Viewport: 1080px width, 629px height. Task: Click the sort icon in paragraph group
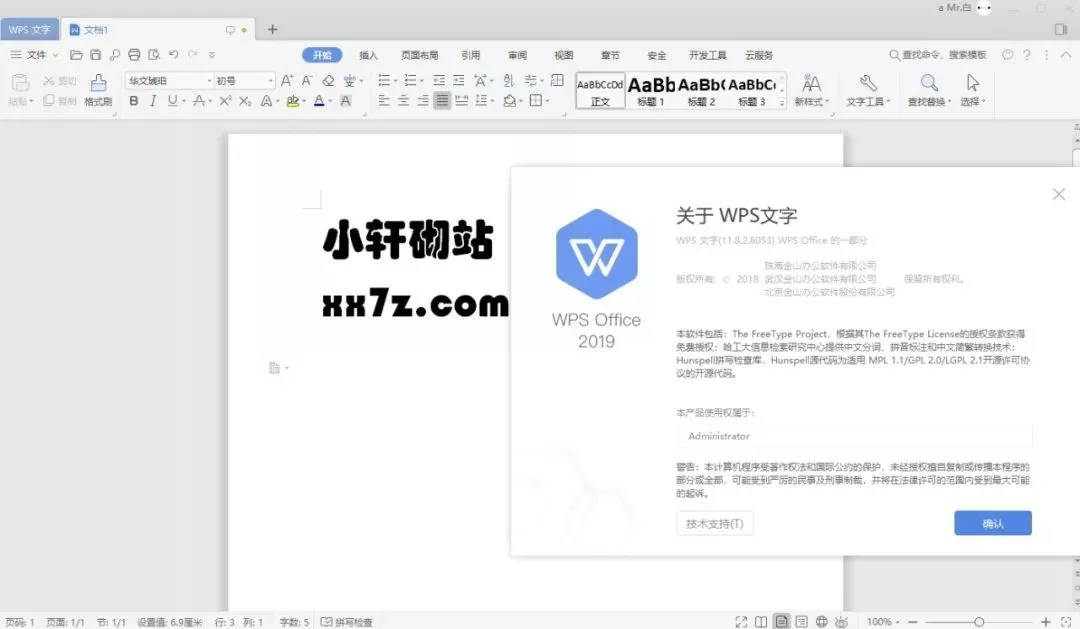[508, 81]
